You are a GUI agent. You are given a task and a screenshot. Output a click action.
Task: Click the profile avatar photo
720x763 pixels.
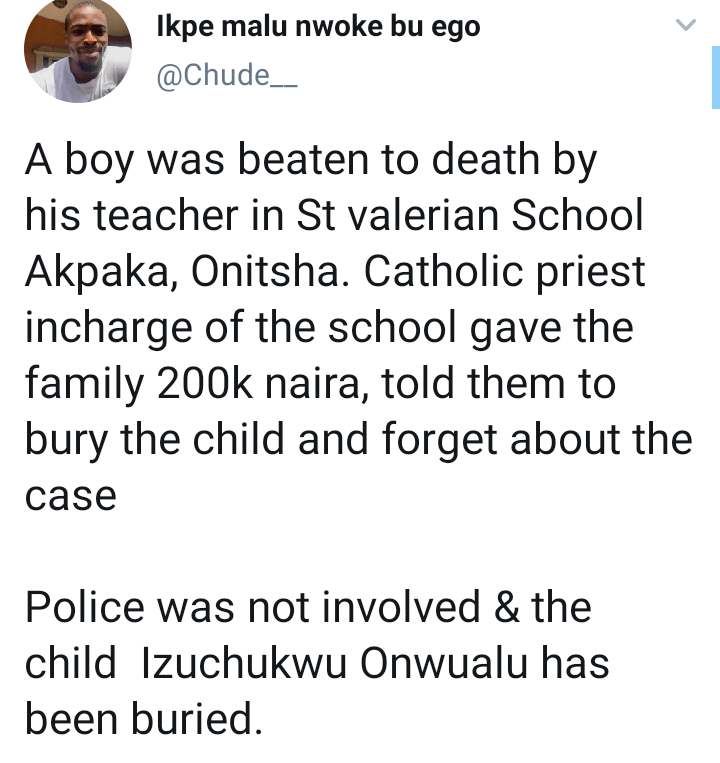point(77,48)
